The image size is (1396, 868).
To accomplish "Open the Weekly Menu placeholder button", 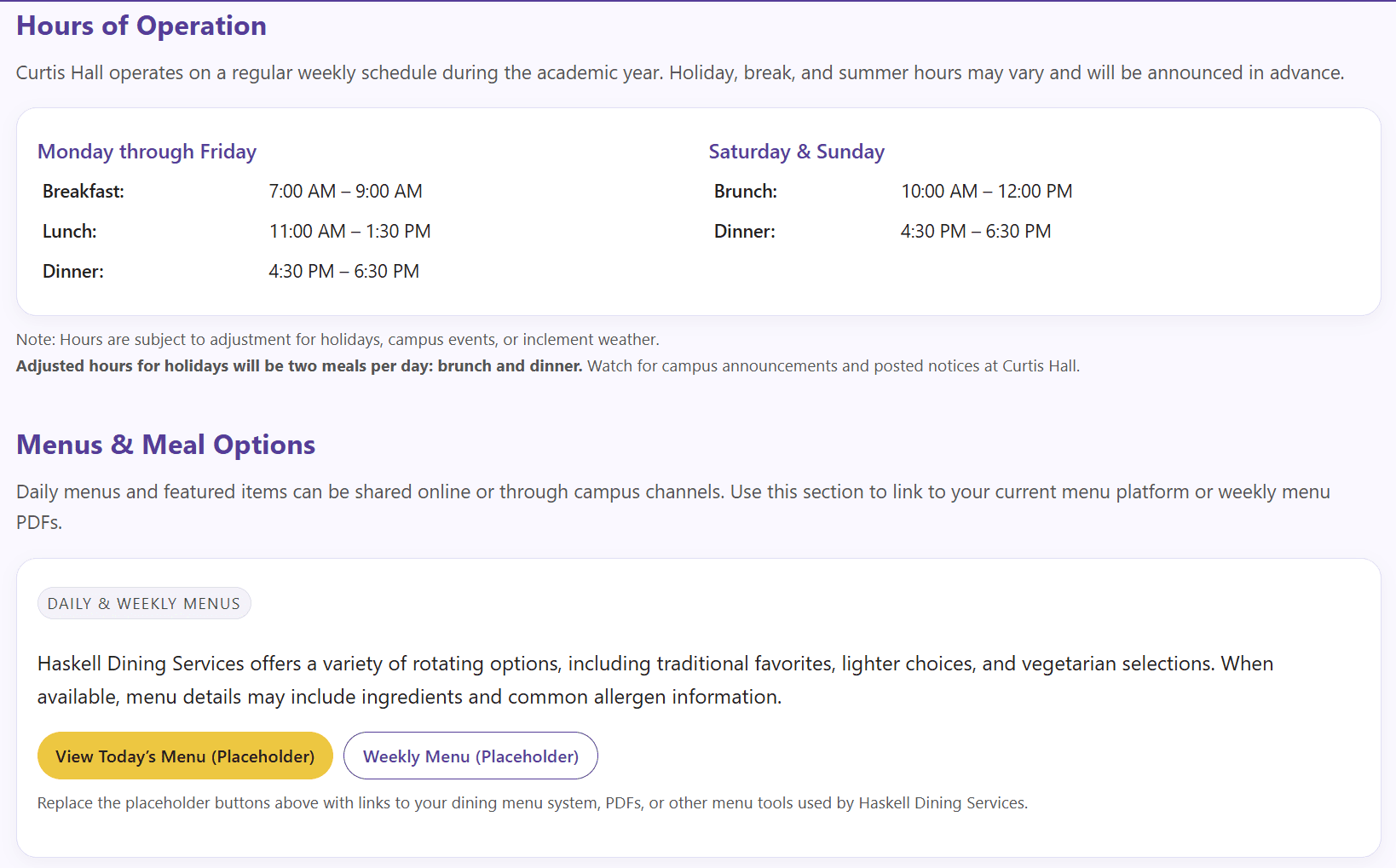I will tap(470, 756).
